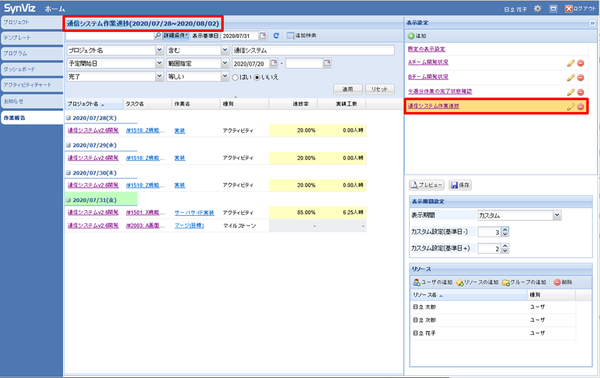Open the プロジェクト sidebar tab
600x378 pixels.
tap(32, 22)
